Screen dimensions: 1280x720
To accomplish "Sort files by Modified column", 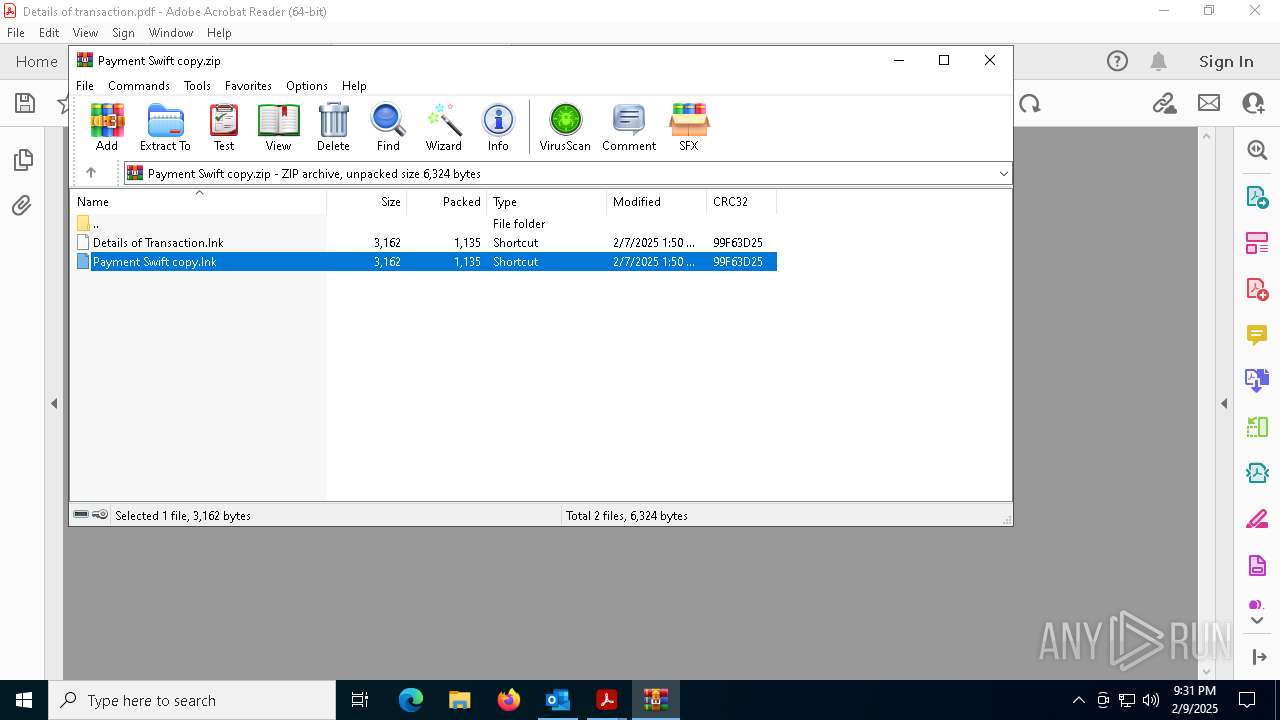I will (x=656, y=202).
